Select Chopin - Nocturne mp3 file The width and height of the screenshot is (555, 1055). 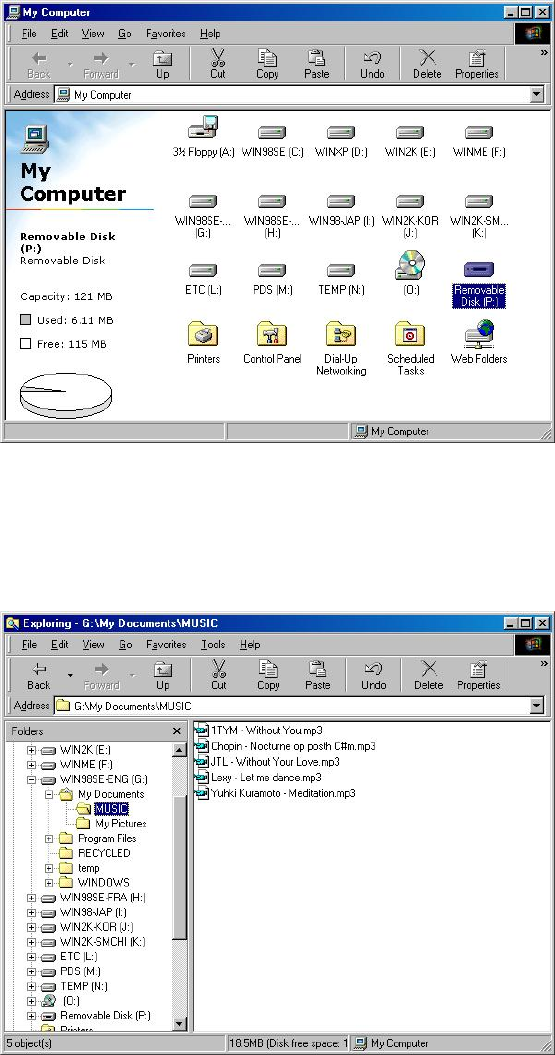(293, 745)
